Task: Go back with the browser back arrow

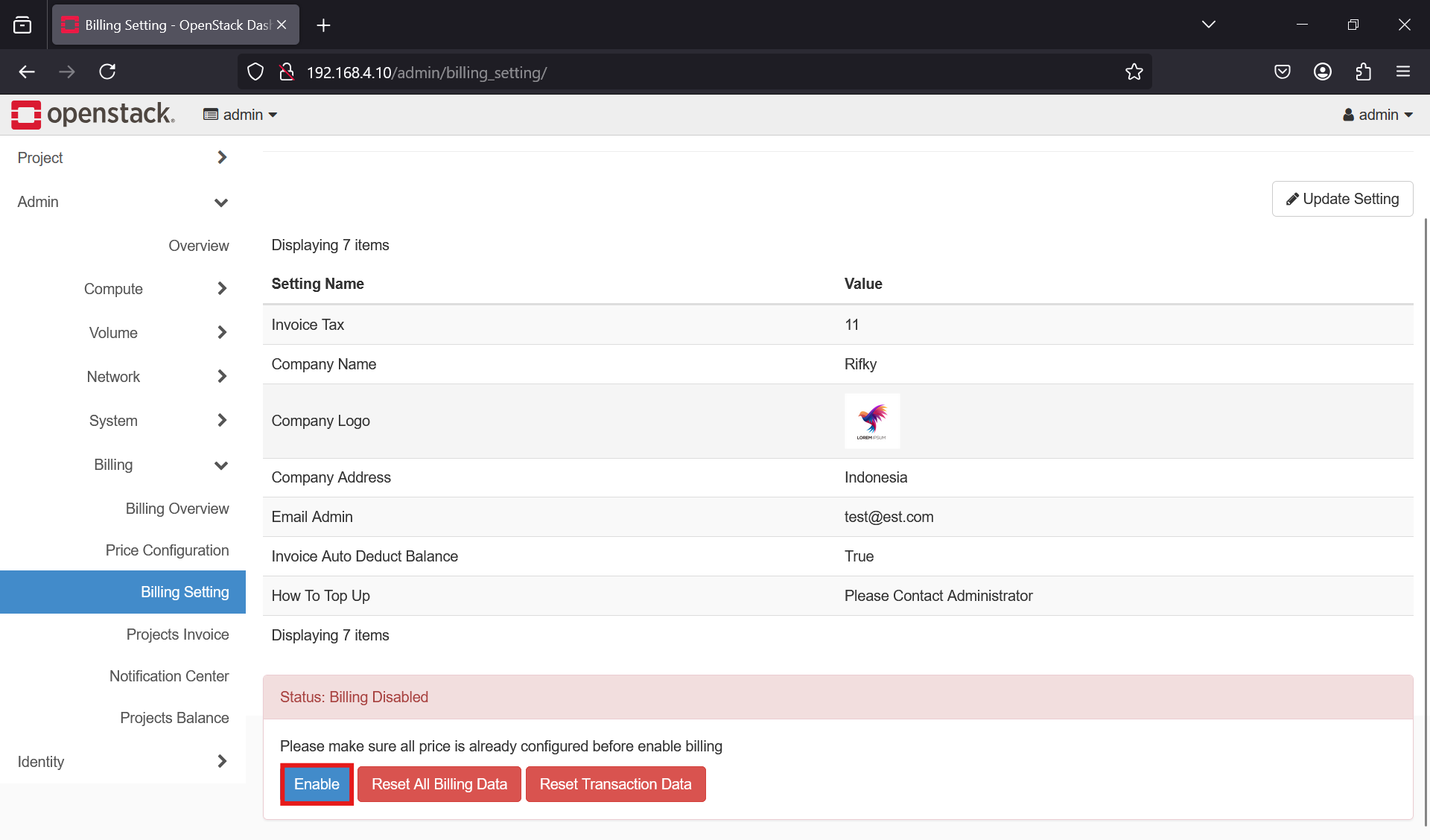Action: (x=27, y=71)
